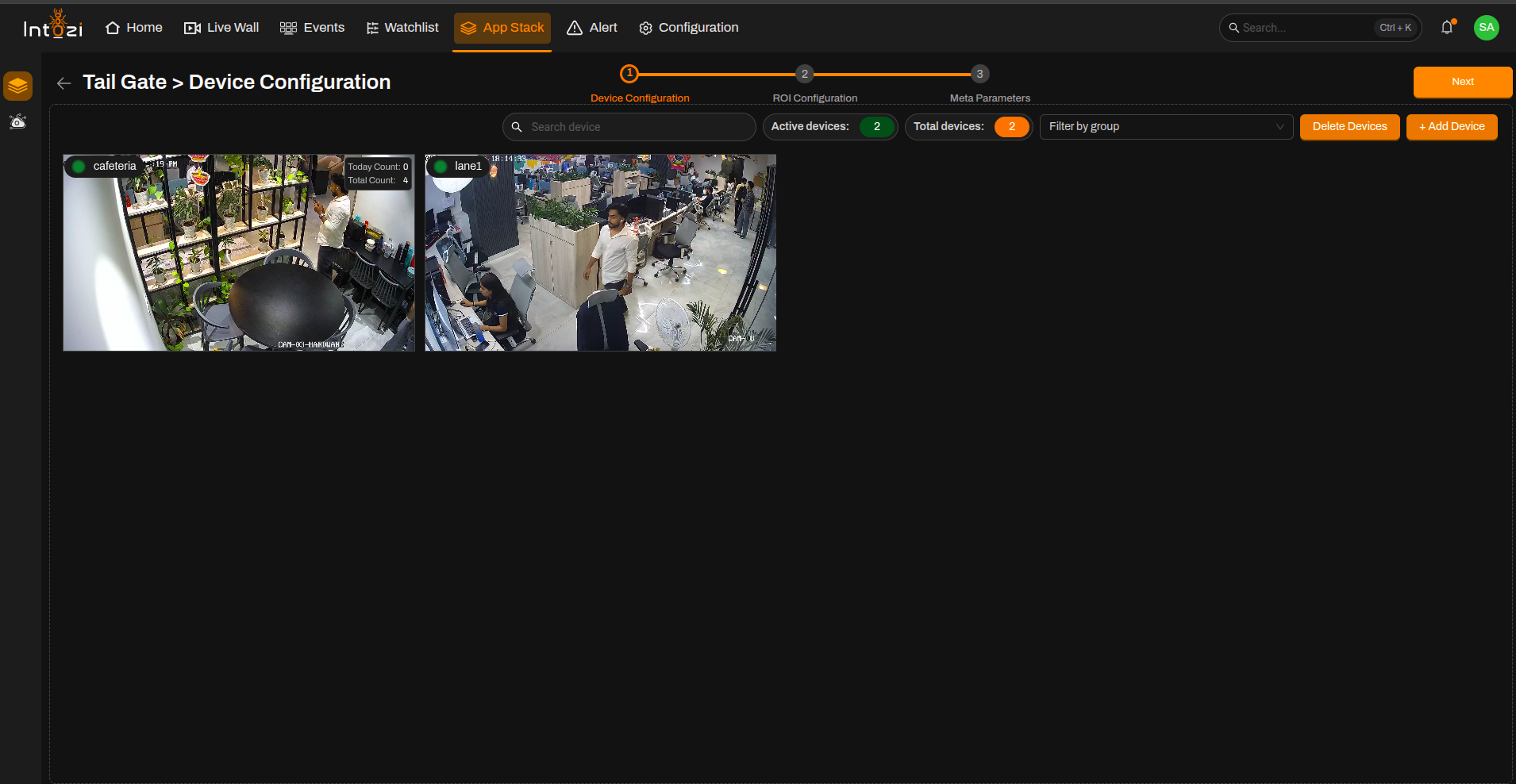Select the camera icon in the sidebar
Viewport: 1516px width, 784px height.
[x=17, y=121]
